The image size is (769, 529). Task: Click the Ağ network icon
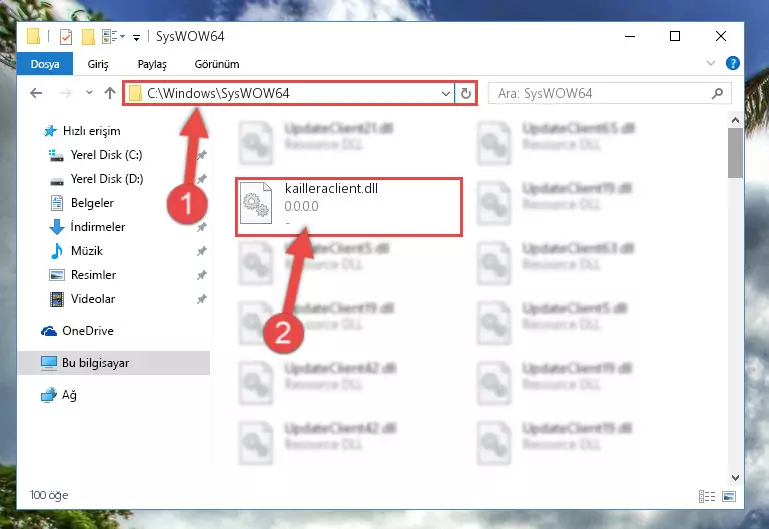pyautogui.click(x=49, y=395)
